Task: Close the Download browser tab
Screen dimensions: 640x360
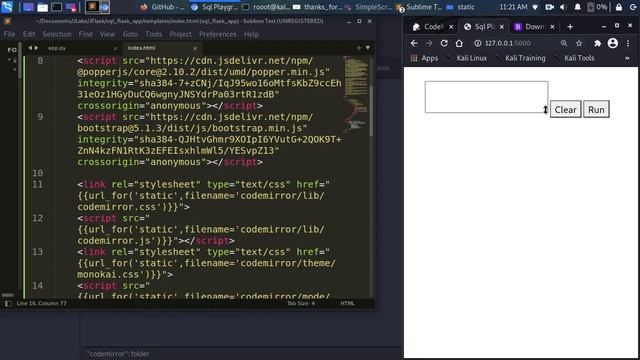Action: (x=552, y=27)
